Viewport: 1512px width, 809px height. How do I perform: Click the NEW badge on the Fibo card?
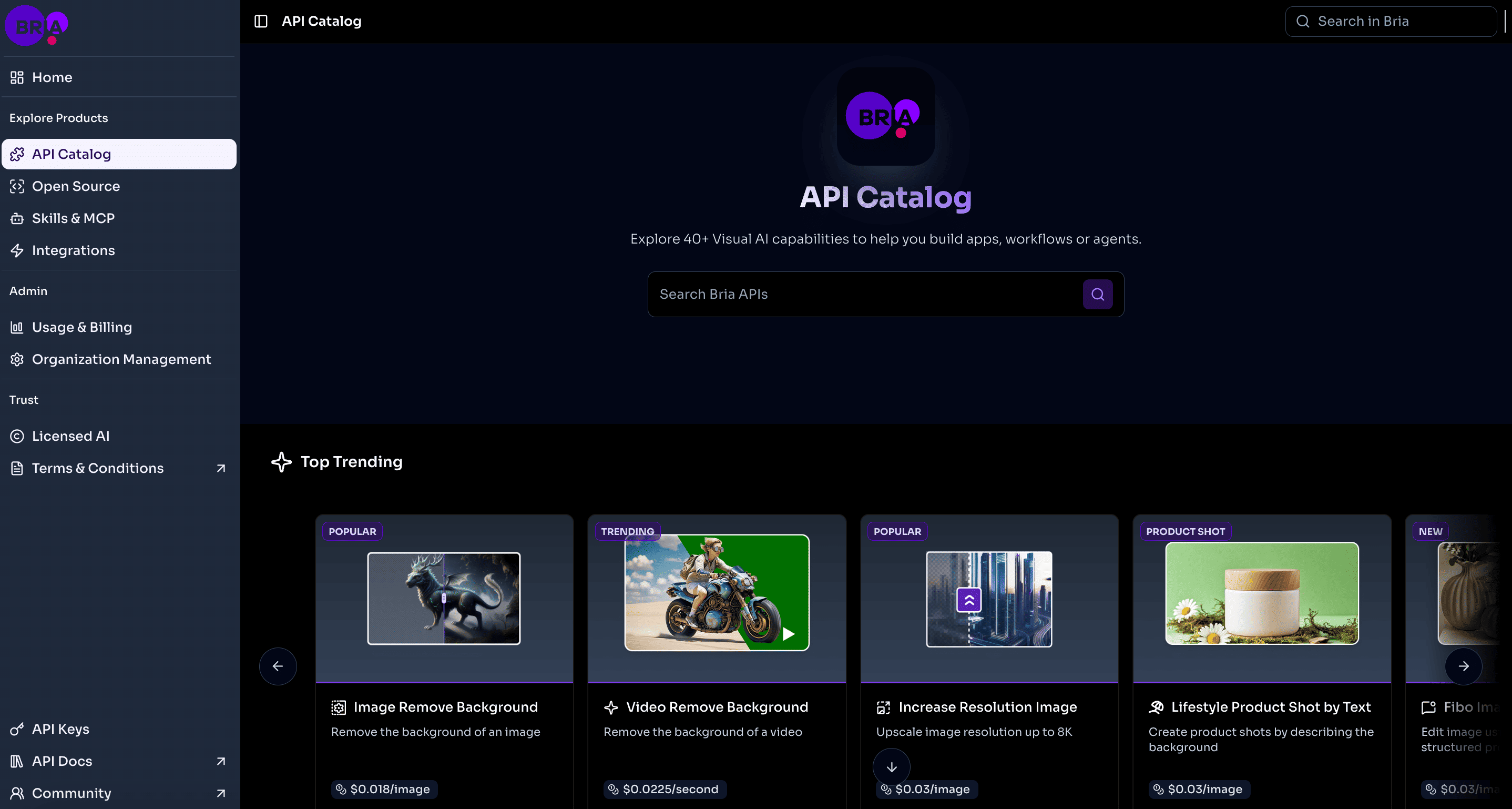[1431, 532]
